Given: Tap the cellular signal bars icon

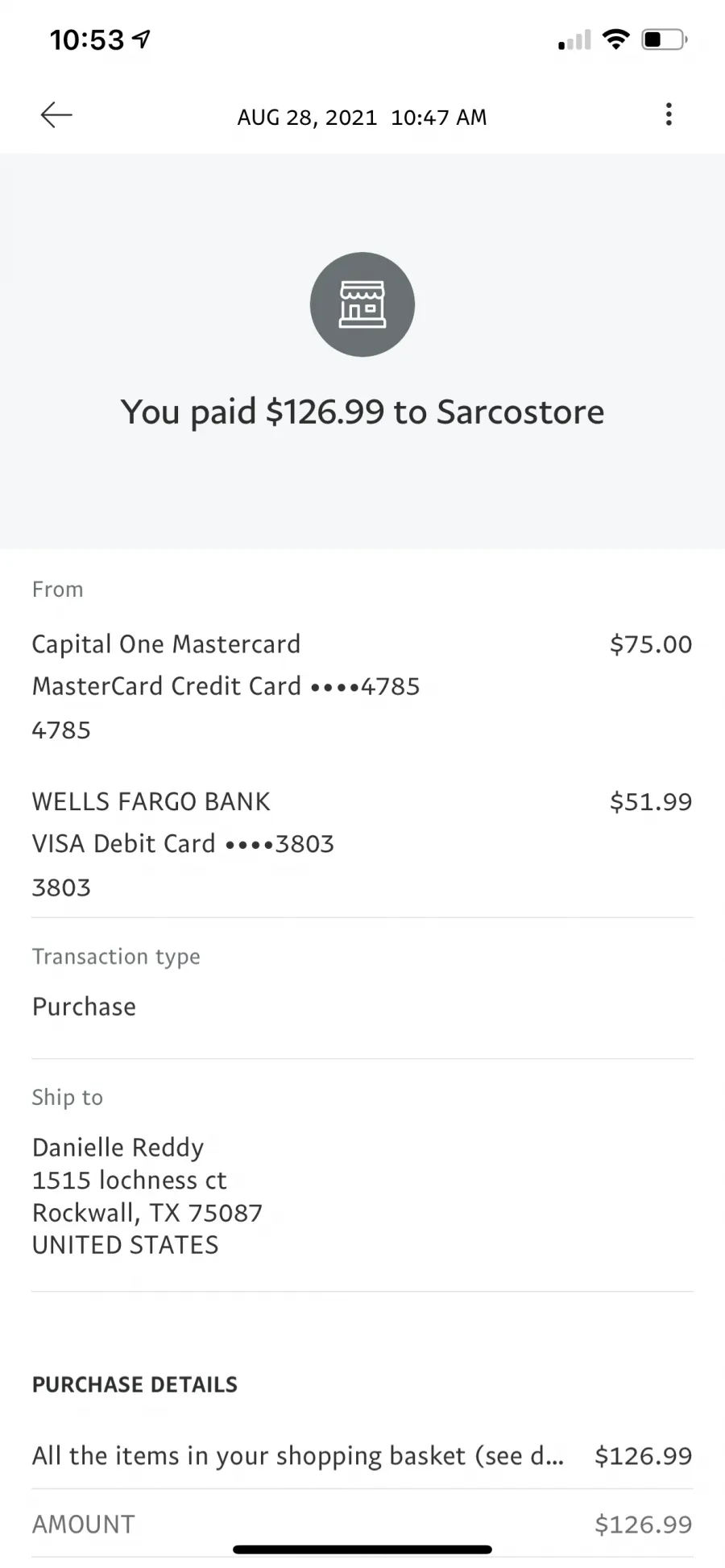Looking at the screenshot, I should 574,39.
